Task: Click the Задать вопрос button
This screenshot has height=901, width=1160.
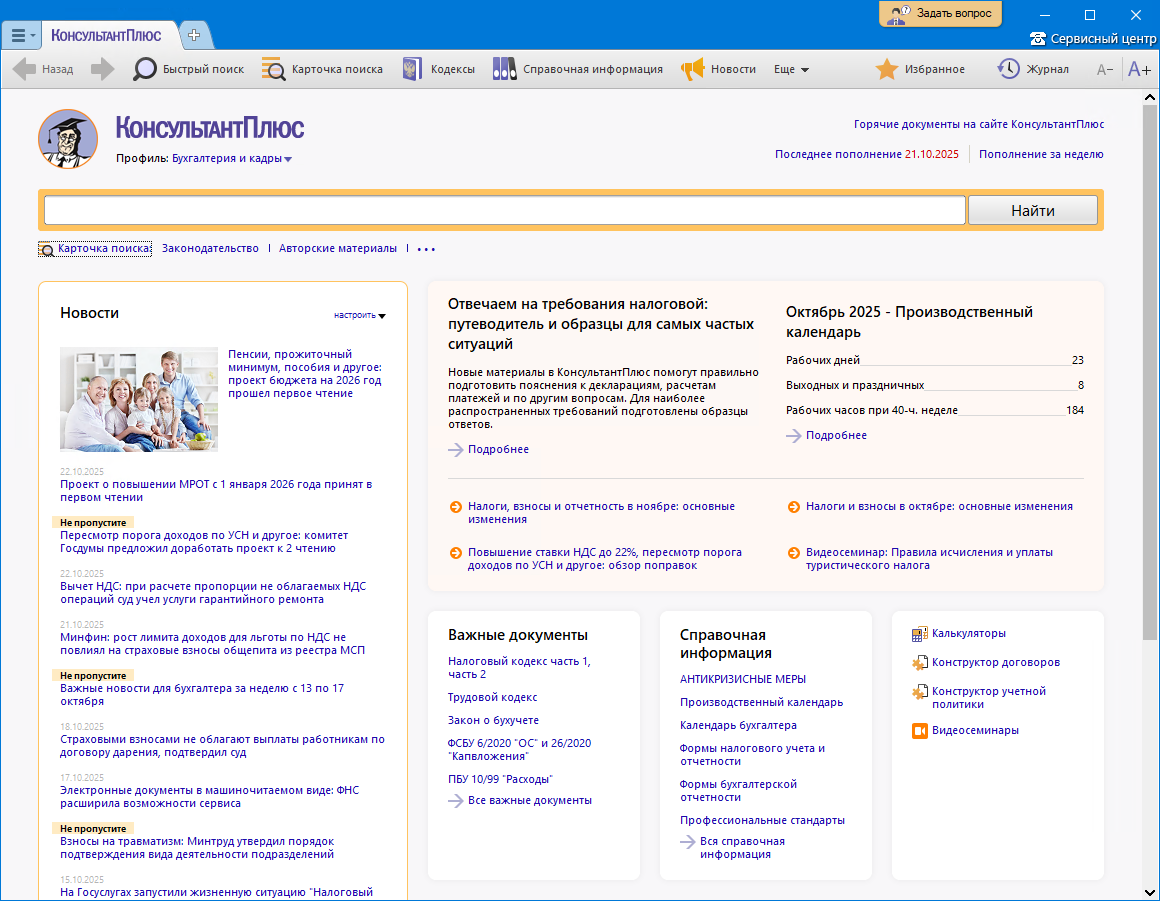Action: point(940,13)
